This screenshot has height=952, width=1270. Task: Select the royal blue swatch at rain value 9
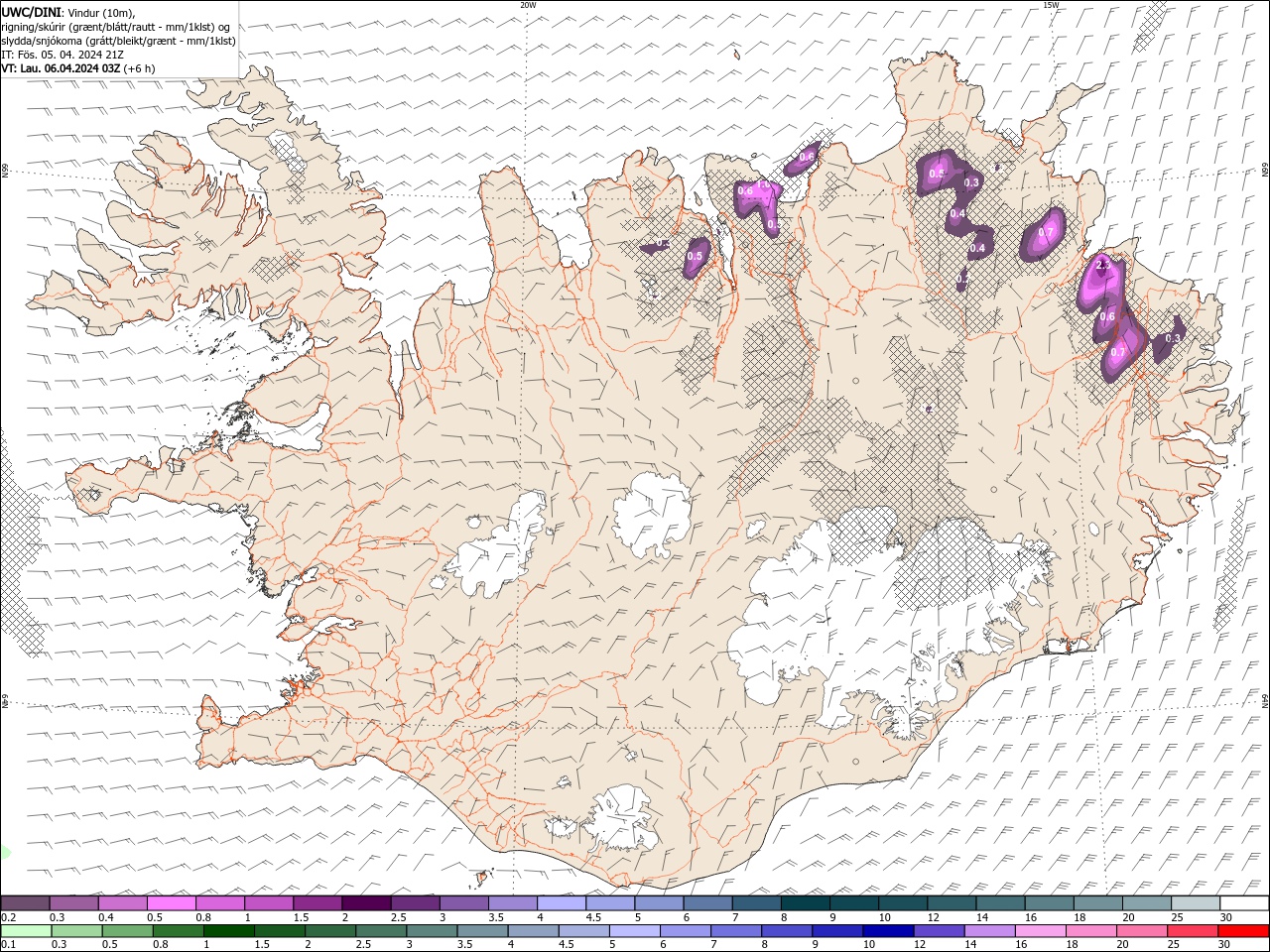(x=835, y=931)
